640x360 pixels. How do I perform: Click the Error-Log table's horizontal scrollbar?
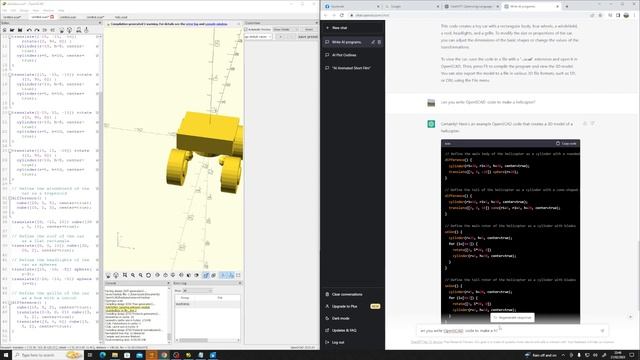207,340
